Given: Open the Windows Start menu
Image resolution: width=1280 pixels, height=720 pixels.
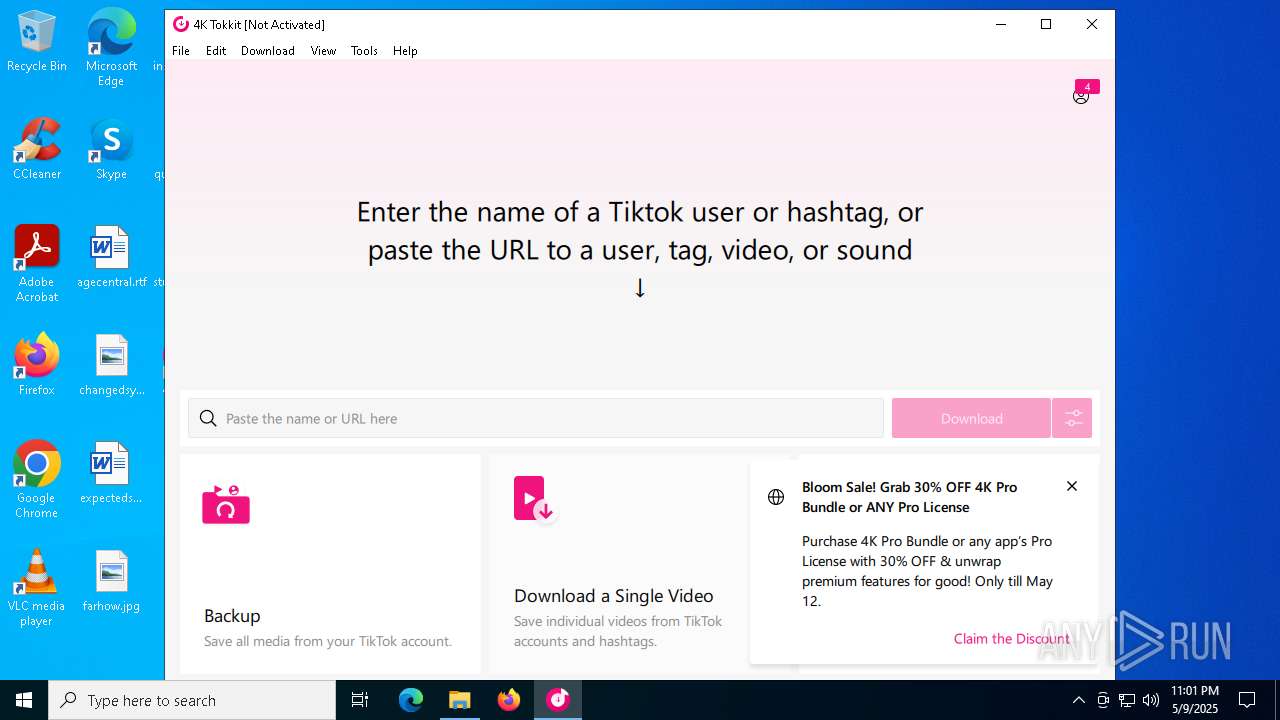Looking at the screenshot, I should click(x=24, y=700).
